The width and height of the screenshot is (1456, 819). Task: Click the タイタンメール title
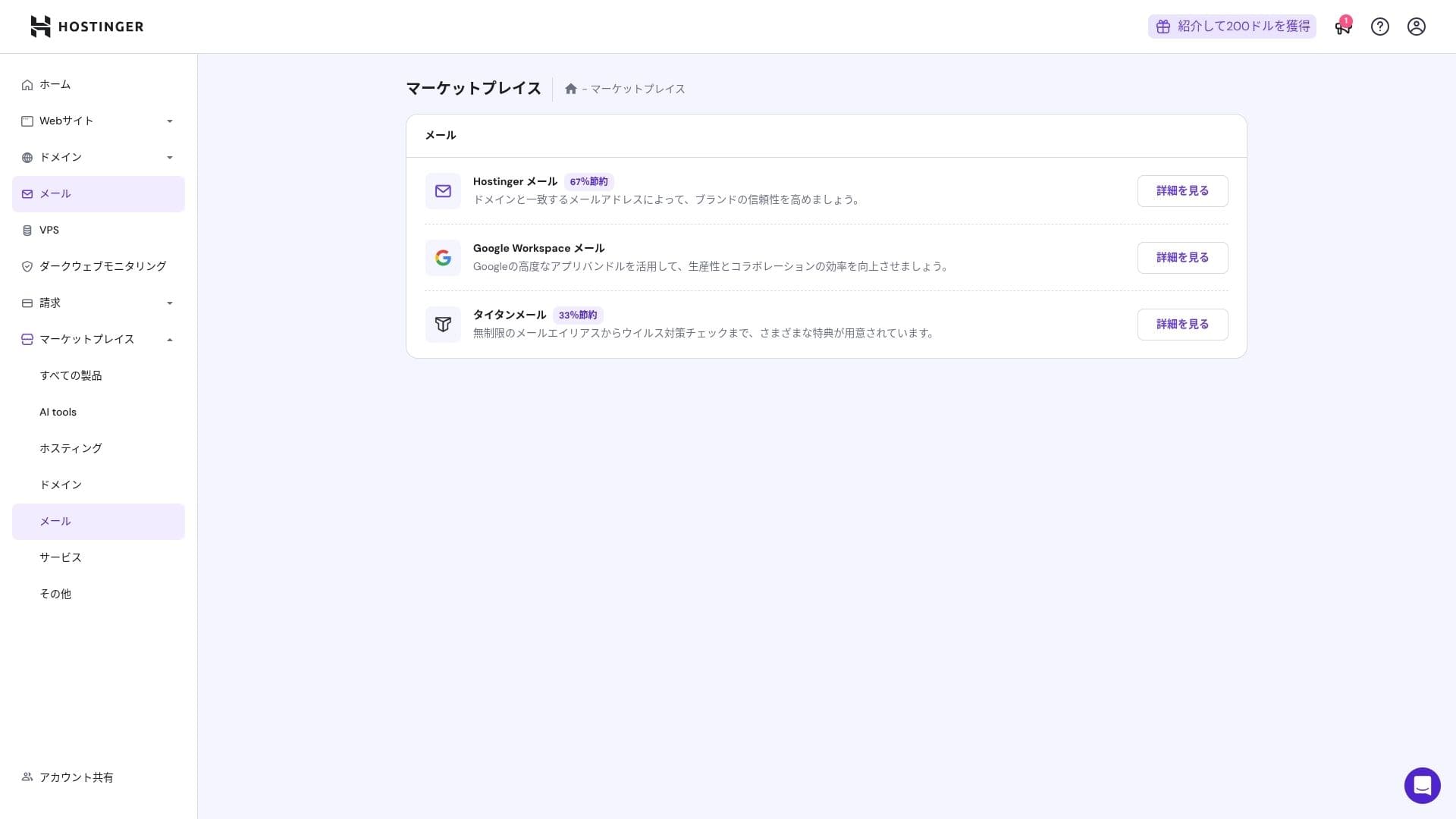pos(510,315)
